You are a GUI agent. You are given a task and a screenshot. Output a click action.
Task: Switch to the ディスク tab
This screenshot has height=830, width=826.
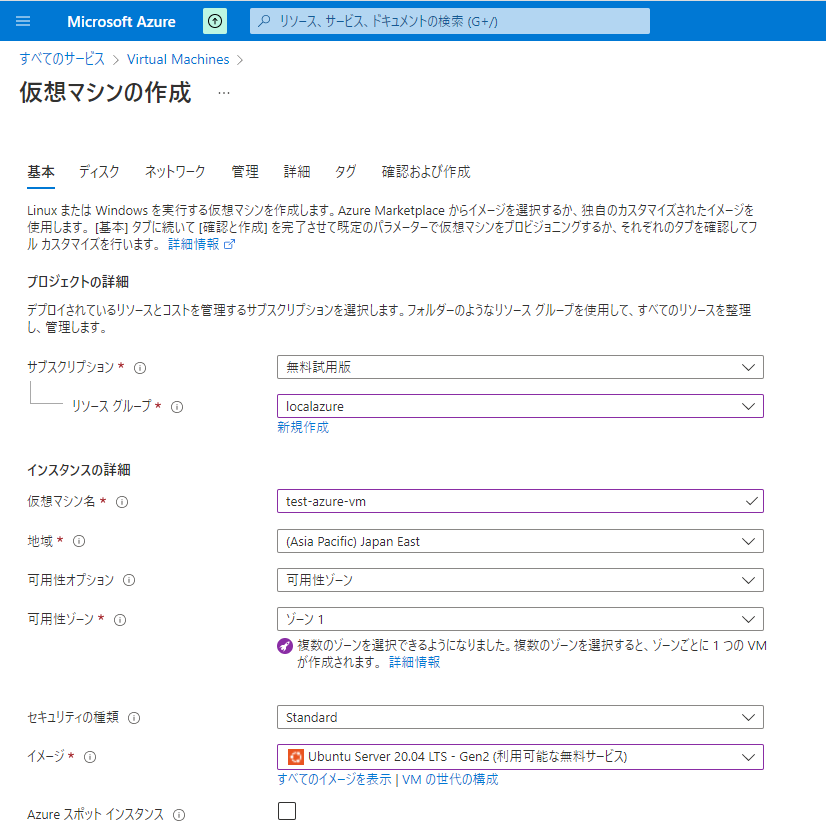click(x=99, y=171)
